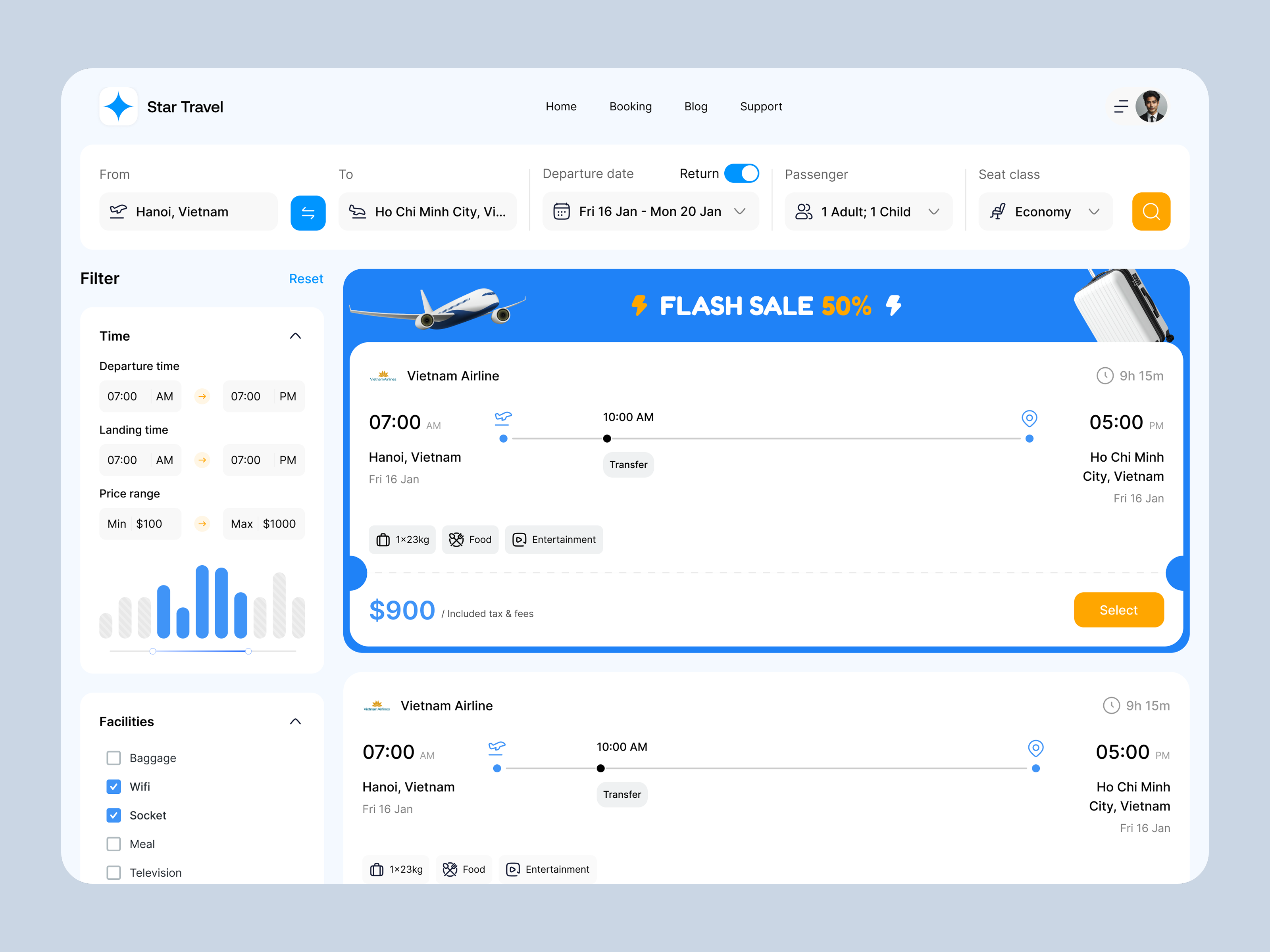
Task: Open the Passenger dropdown
Action: pyautogui.click(x=868, y=212)
